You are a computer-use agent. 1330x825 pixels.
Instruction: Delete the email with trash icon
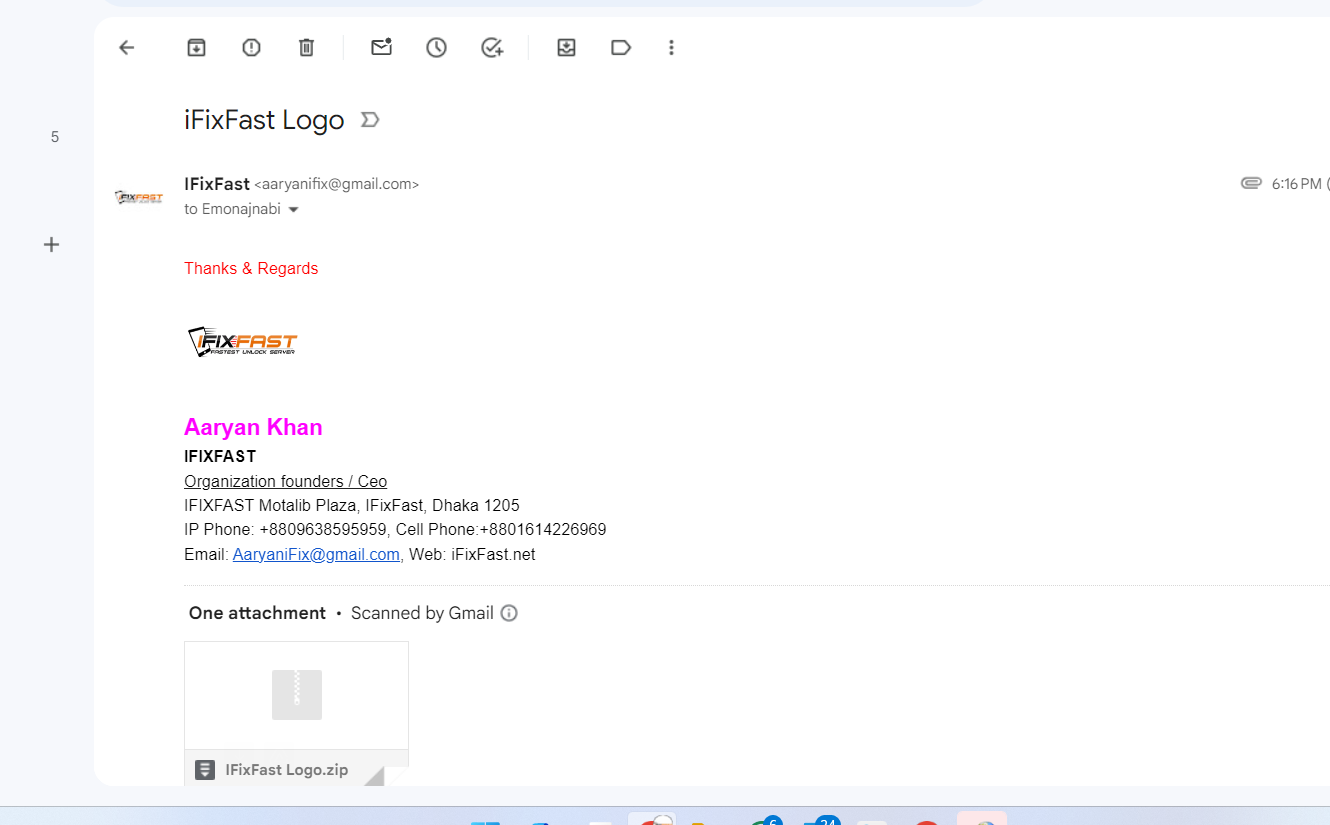point(306,47)
